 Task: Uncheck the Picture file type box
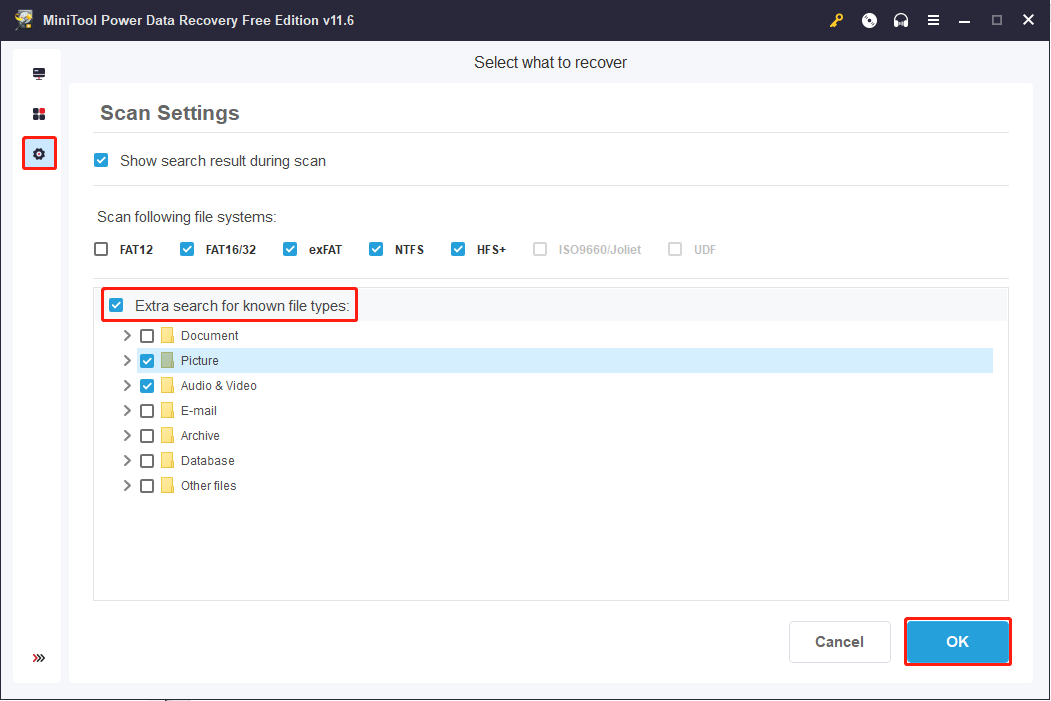pyautogui.click(x=147, y=361)
